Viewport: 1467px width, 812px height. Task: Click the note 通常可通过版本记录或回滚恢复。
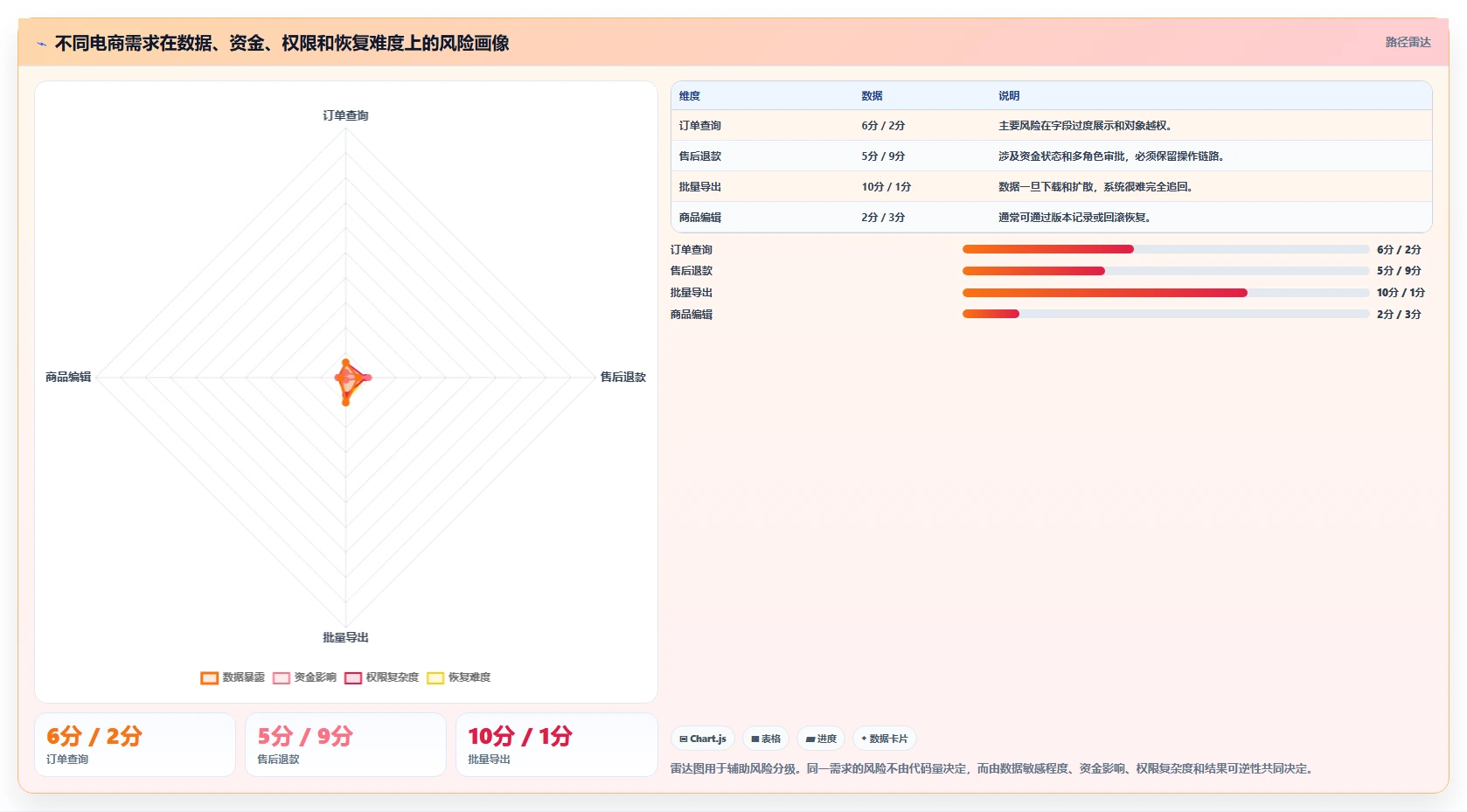(1074, 218)
